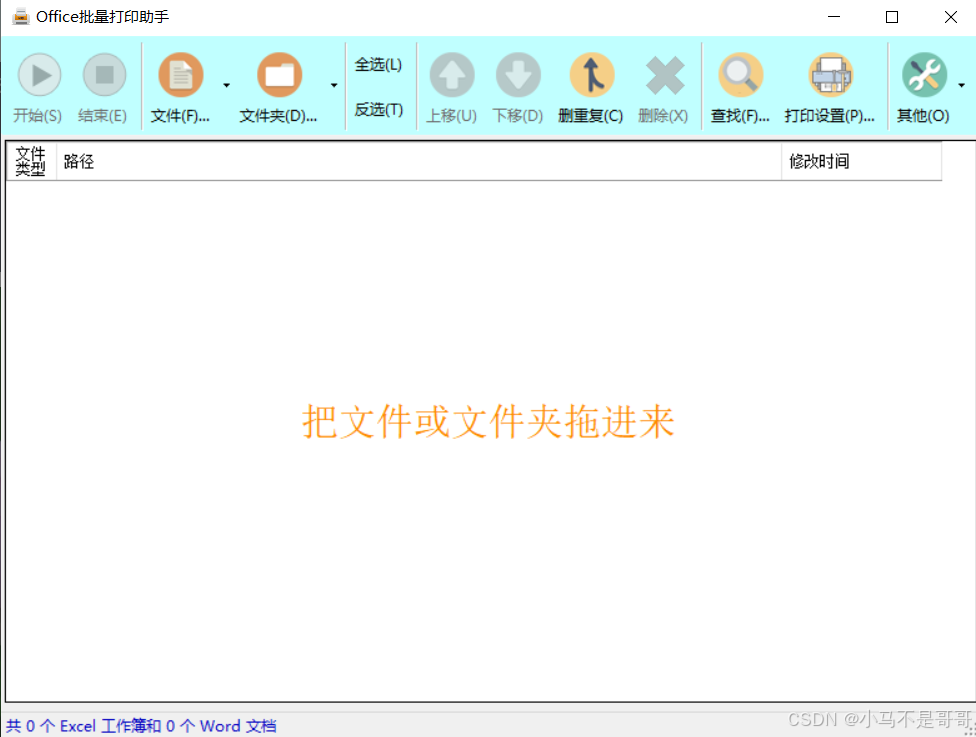This screenshot has width=976, height=737.
Task: Move item up with the 上移(U) icon
Action: pyautogui.click(x=452, y=75)
